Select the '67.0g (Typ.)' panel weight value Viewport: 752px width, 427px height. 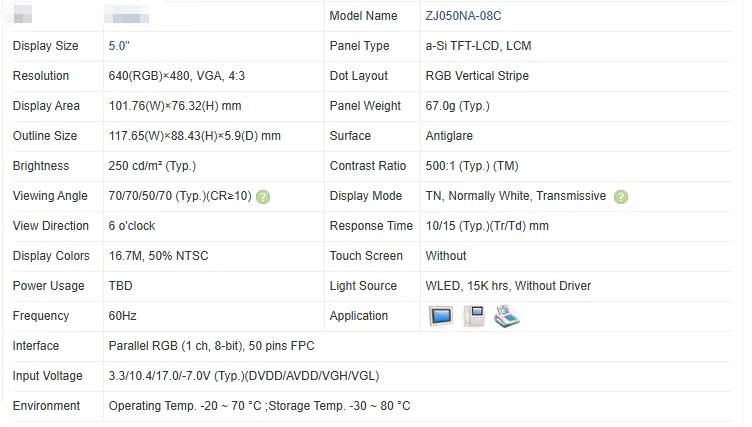pyautogui.click(x=458, y=106)
